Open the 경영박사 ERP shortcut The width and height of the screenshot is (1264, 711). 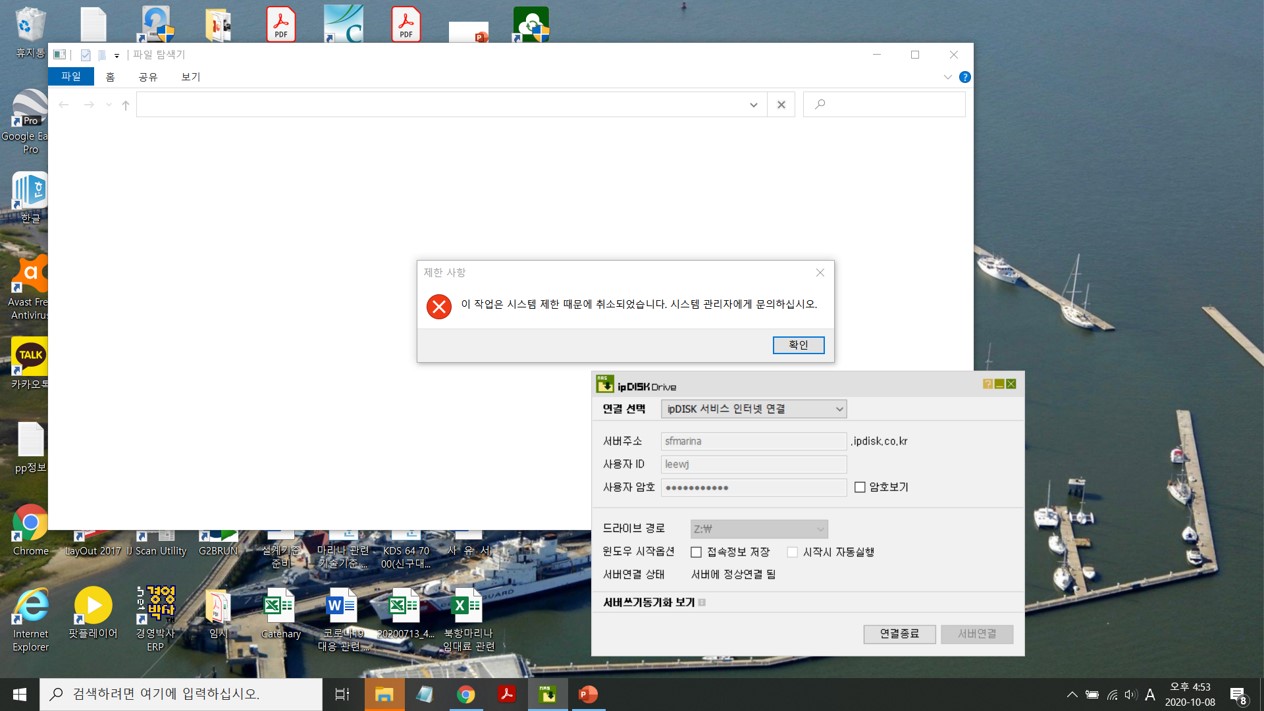(155, 620)
